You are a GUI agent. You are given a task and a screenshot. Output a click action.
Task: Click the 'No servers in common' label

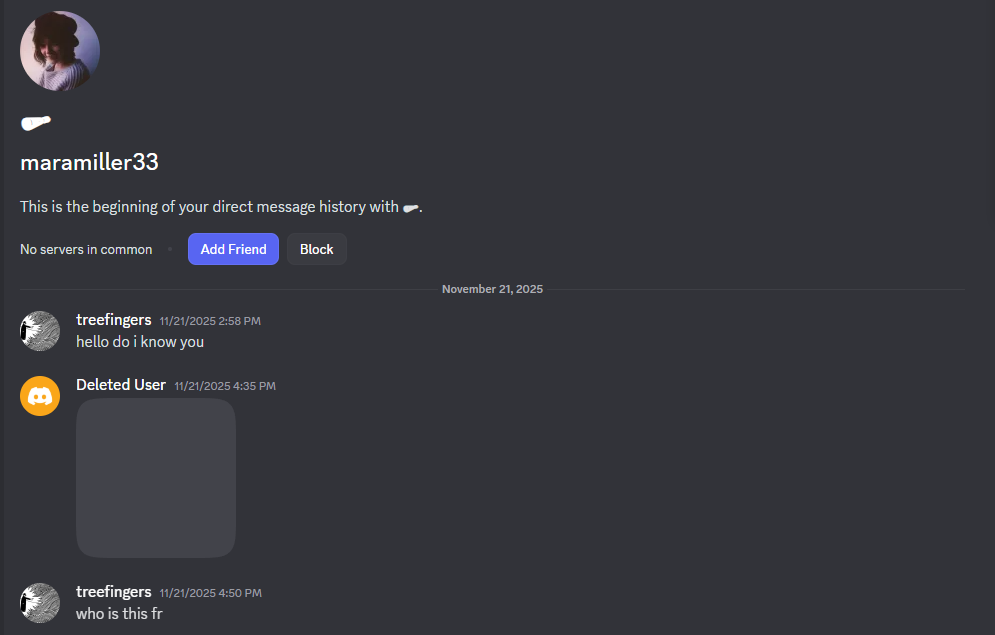(x=86, y=249)
